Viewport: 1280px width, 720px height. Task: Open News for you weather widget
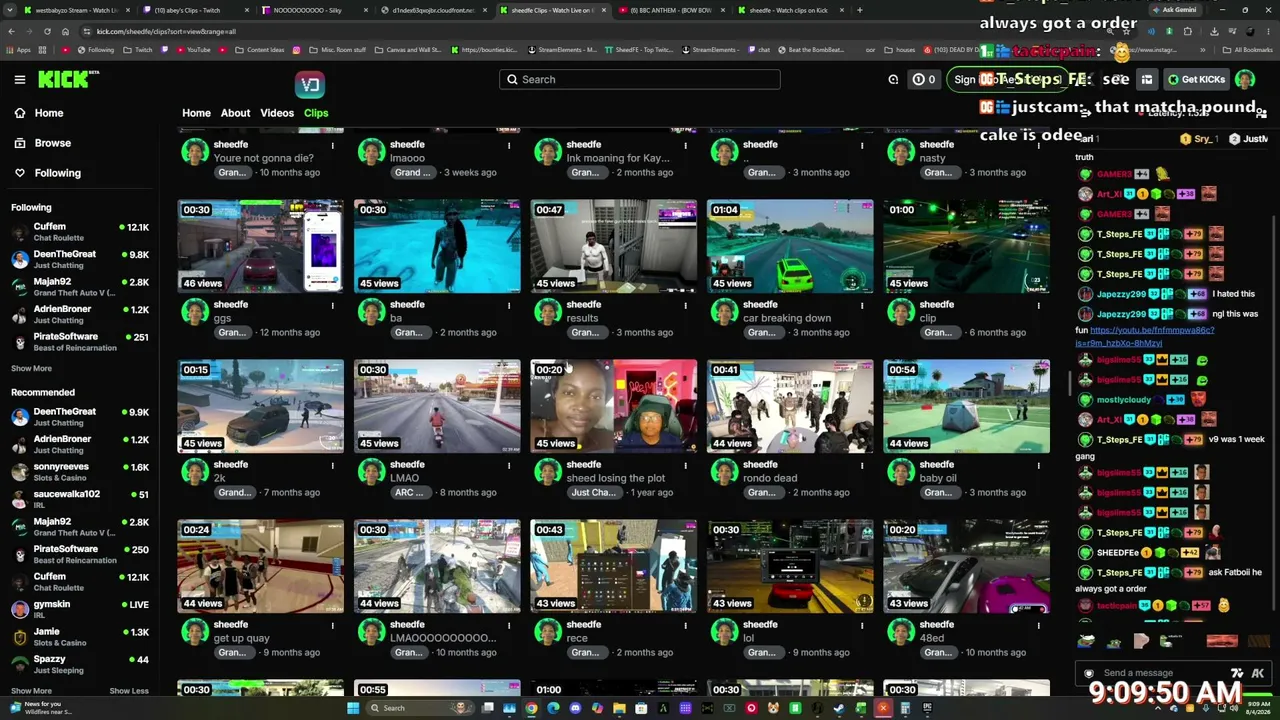pyautogui.click(x=40, y=708)
